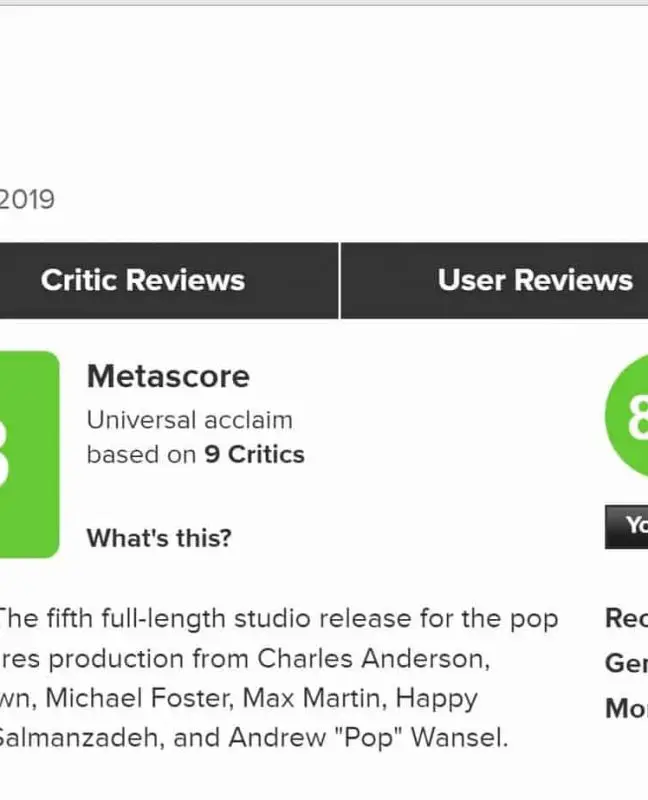Viewport: 648px width, 800px height.
Task: Click the "Universal acclaim" text
Action: [x=189, y=420]
